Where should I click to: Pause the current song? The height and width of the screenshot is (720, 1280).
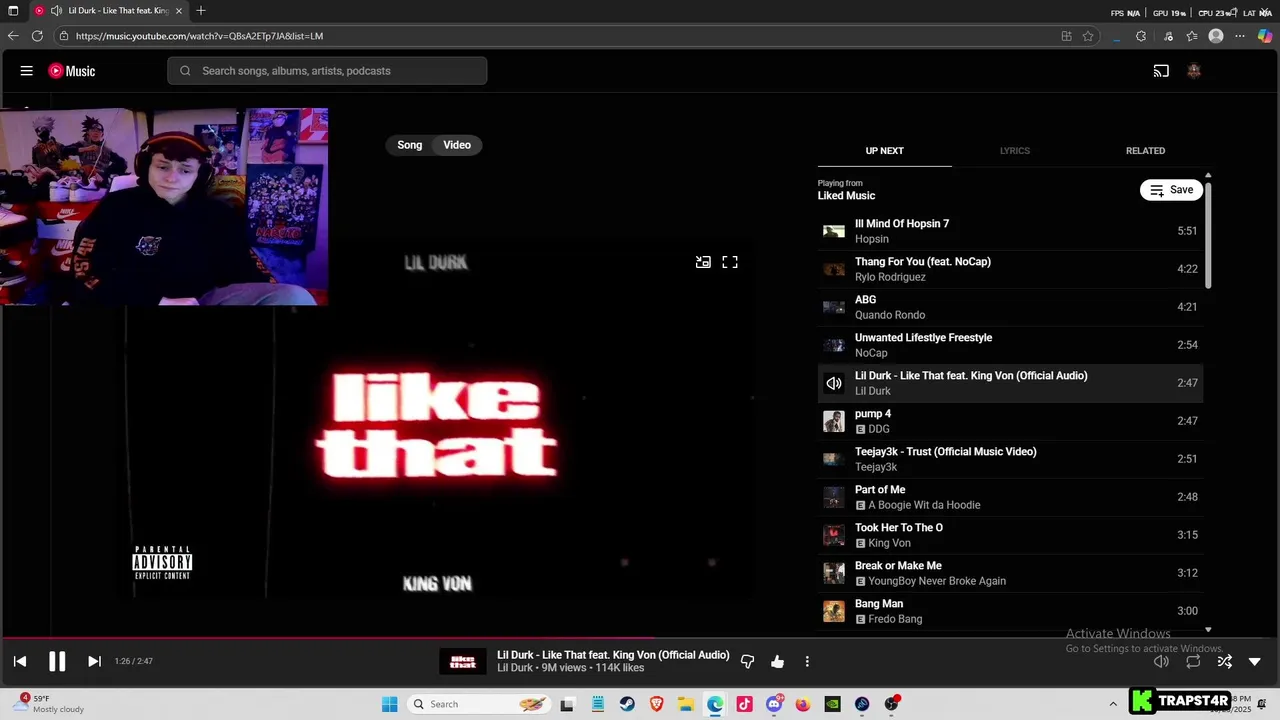pyautogui.click(x=57, y=661)
